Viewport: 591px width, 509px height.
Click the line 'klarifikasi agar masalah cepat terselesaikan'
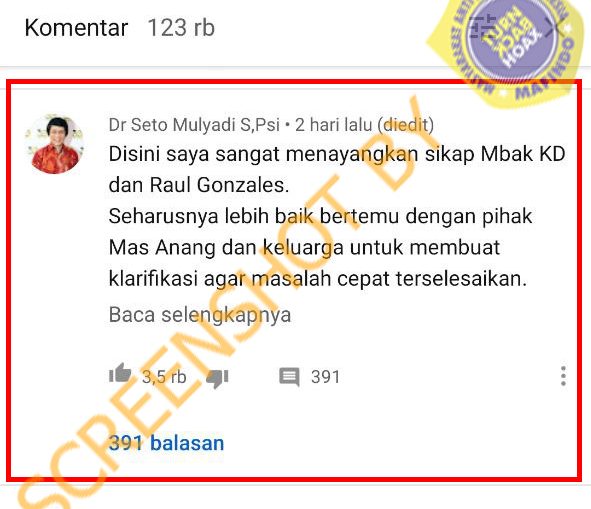tap(318, 279)
